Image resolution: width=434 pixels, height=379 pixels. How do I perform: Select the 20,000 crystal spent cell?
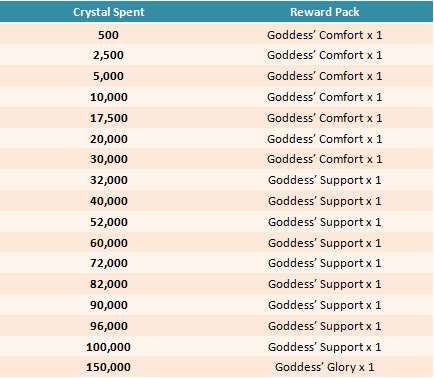[109, 139]
